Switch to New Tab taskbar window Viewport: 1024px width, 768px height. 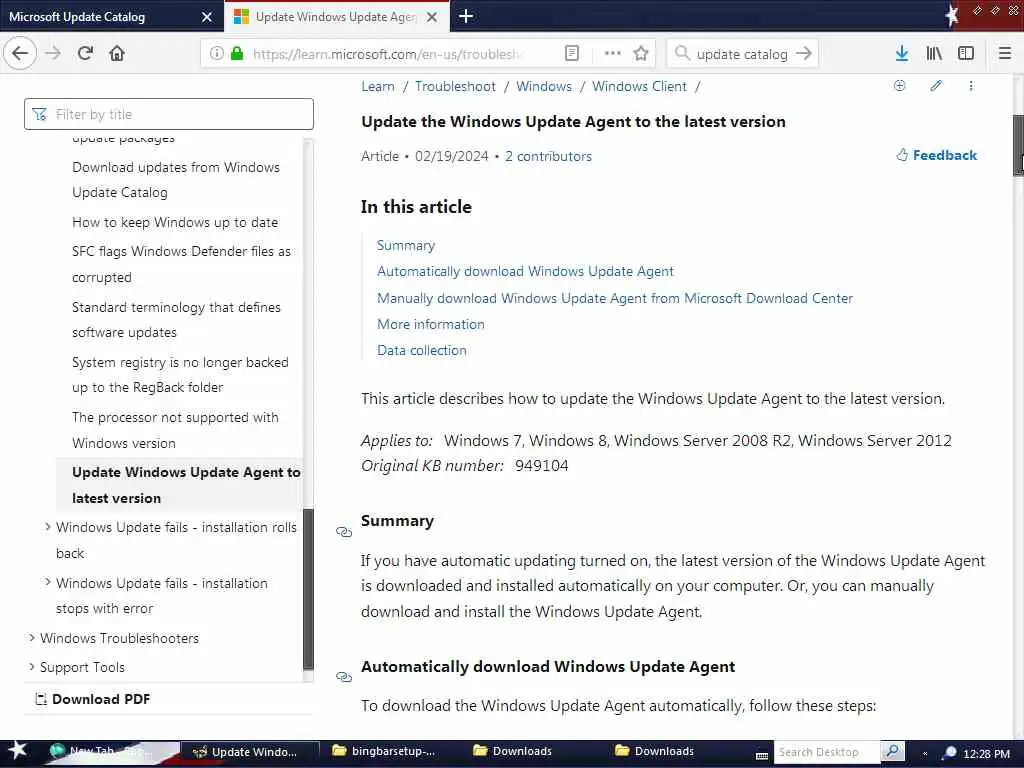[x=108, y=752]
